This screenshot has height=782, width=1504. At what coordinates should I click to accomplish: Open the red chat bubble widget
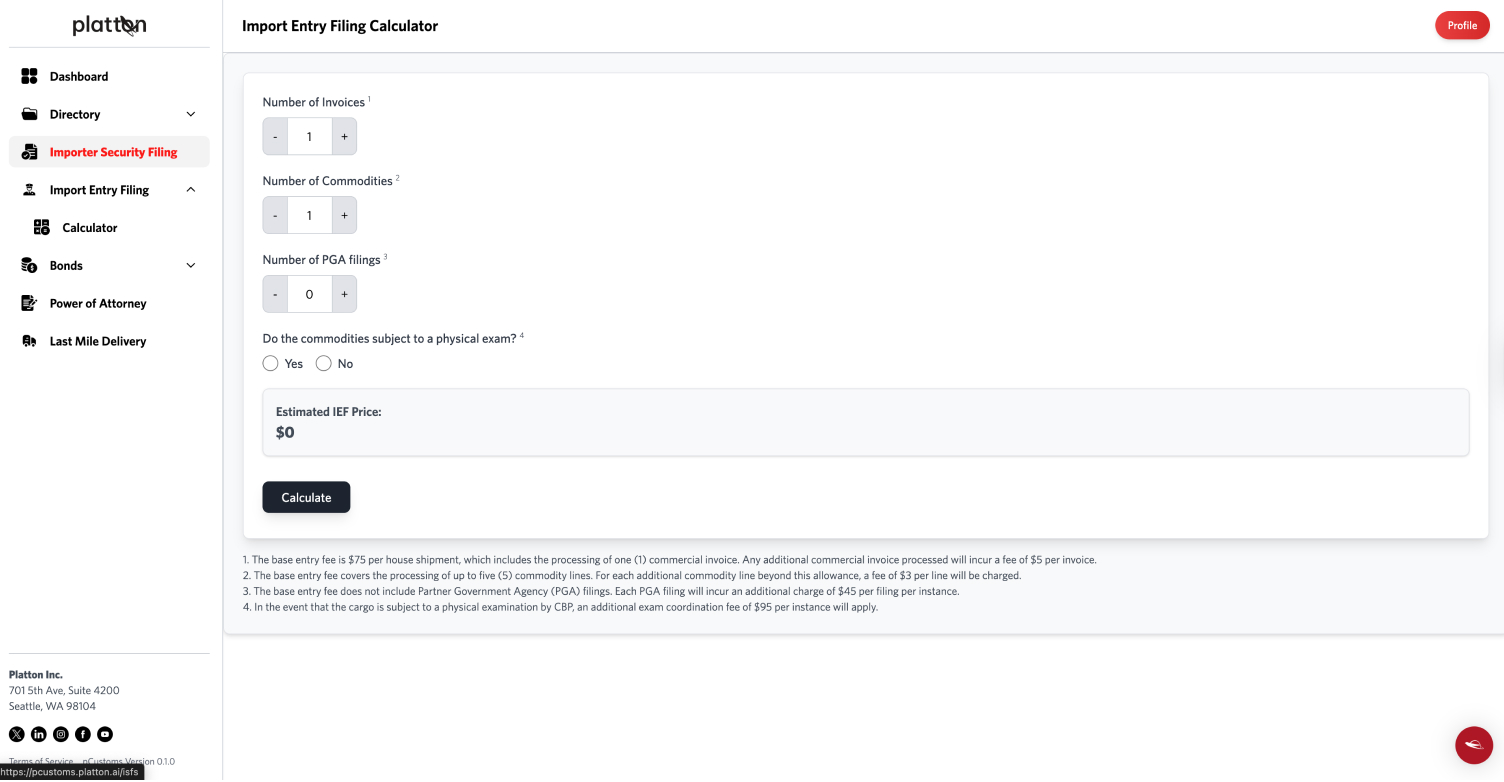(1473, 745)
